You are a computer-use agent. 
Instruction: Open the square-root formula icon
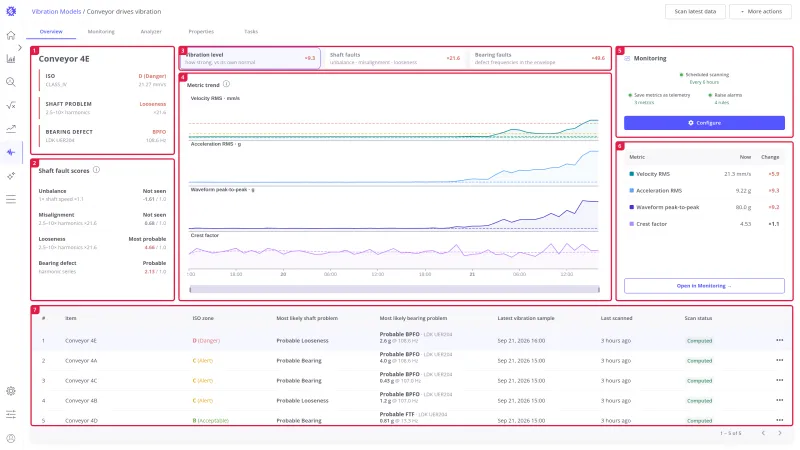(11, 106)
